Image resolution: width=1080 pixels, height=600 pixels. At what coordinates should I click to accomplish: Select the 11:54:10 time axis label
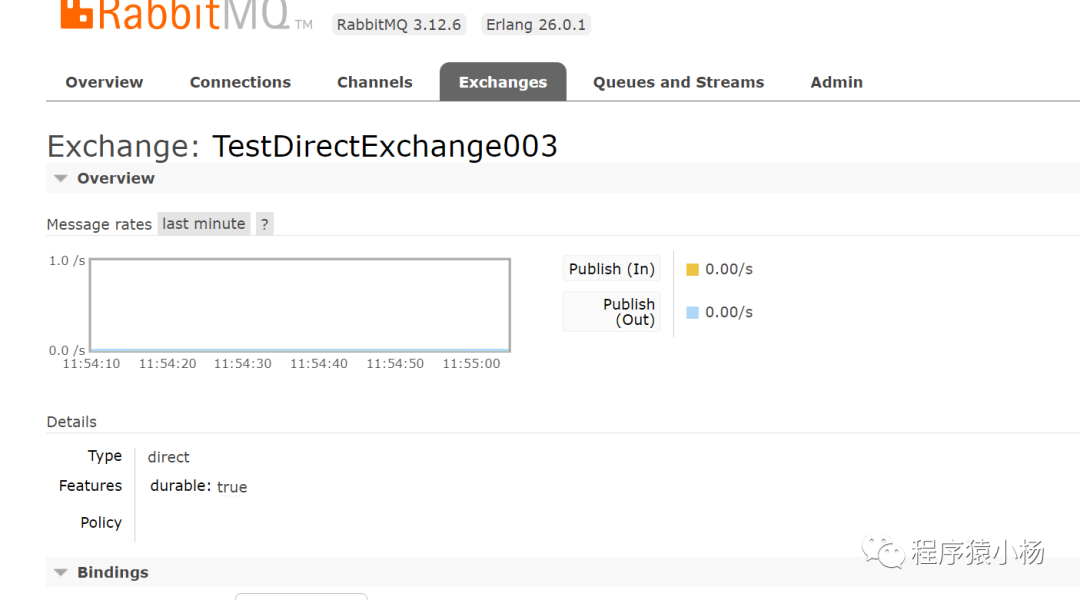[x=91, y=364]
